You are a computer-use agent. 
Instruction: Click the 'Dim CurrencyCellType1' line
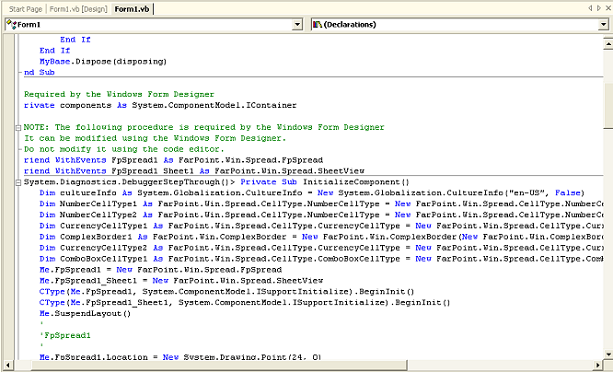coord(321,225)
